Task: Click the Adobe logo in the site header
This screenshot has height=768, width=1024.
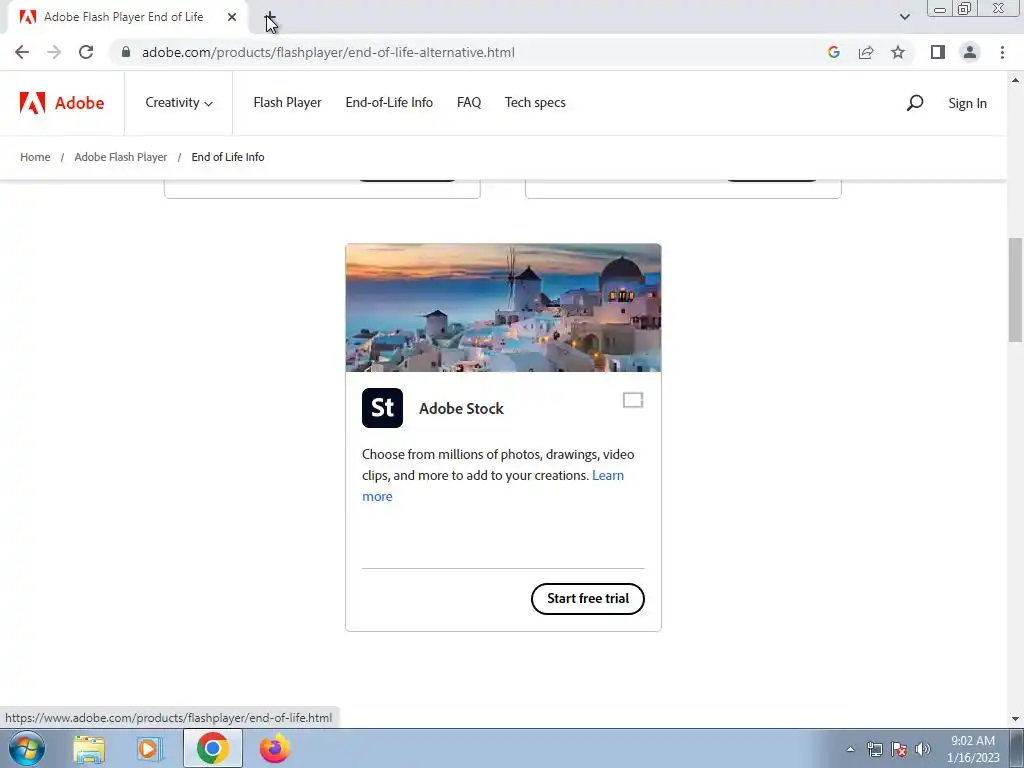Action: (x=62, y=103)
